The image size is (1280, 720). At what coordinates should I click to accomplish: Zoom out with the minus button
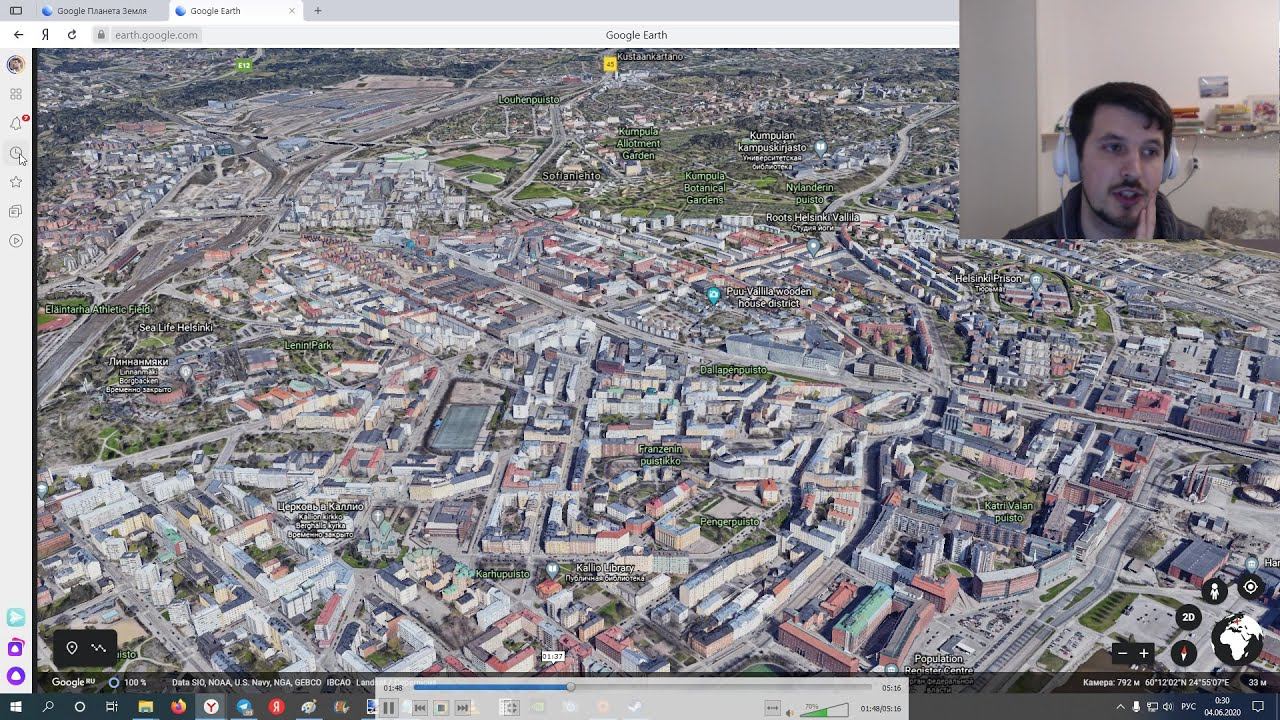click(x=1122, y=654)
